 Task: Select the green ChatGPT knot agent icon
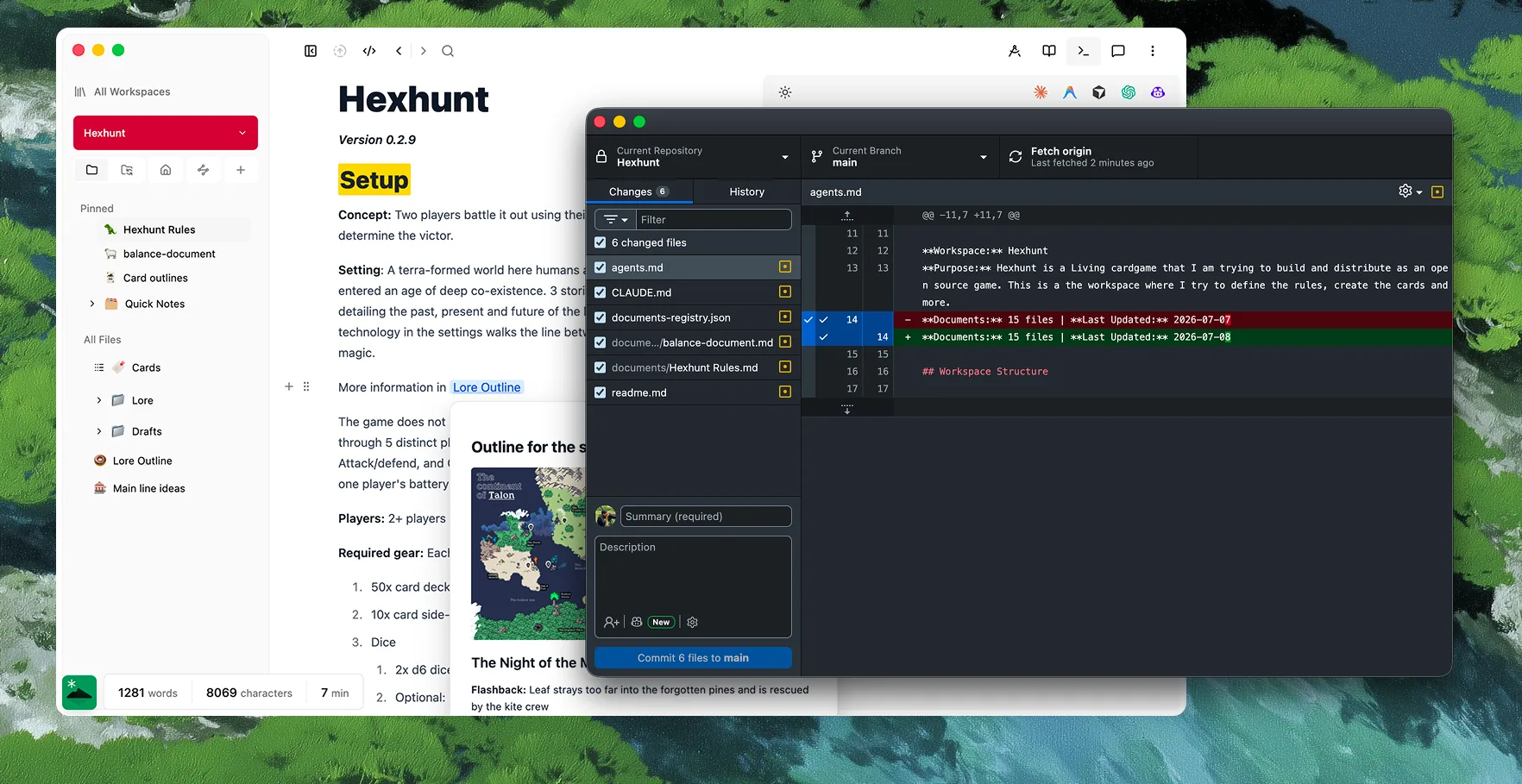pos(1129,92)
